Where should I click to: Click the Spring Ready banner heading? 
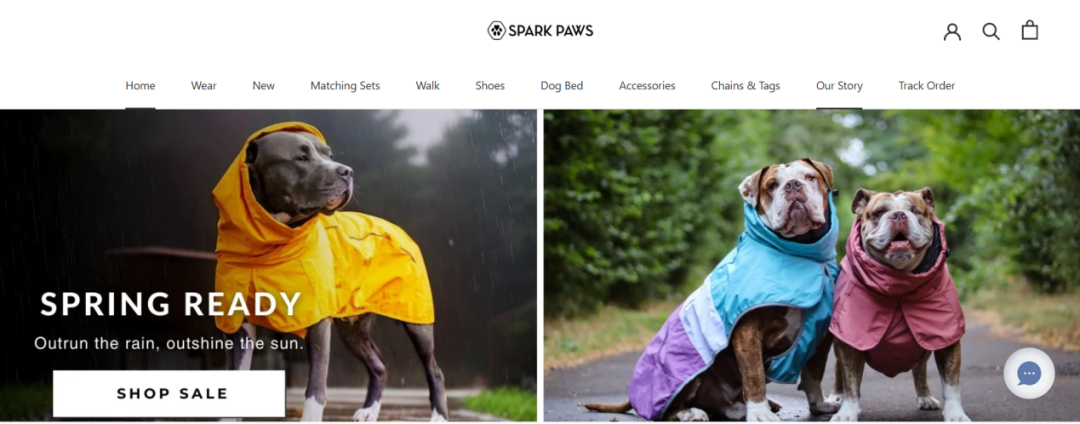171,304
